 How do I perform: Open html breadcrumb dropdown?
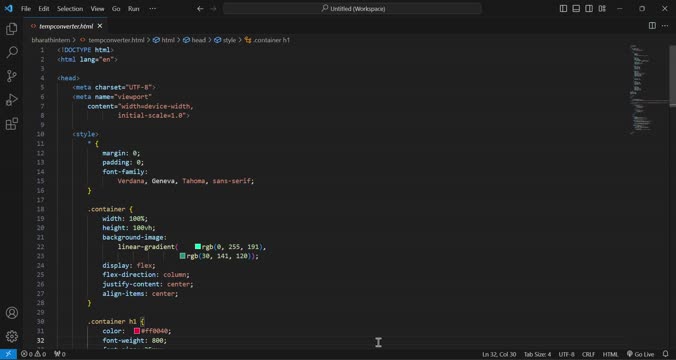click(164, 40)
